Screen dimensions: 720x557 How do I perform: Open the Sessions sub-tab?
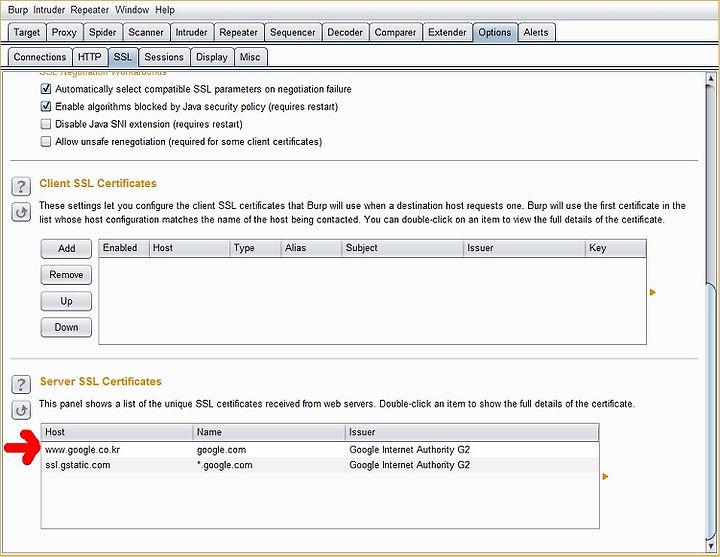click(163, 57)
